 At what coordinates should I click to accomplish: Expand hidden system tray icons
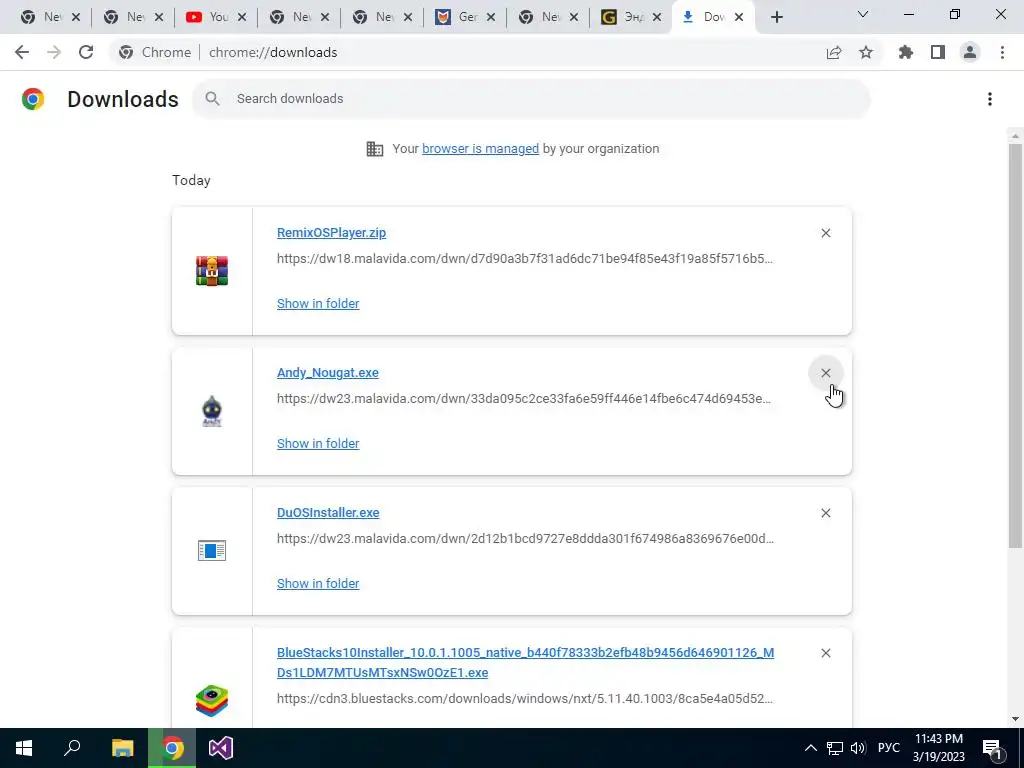click(x=810, y=748)
